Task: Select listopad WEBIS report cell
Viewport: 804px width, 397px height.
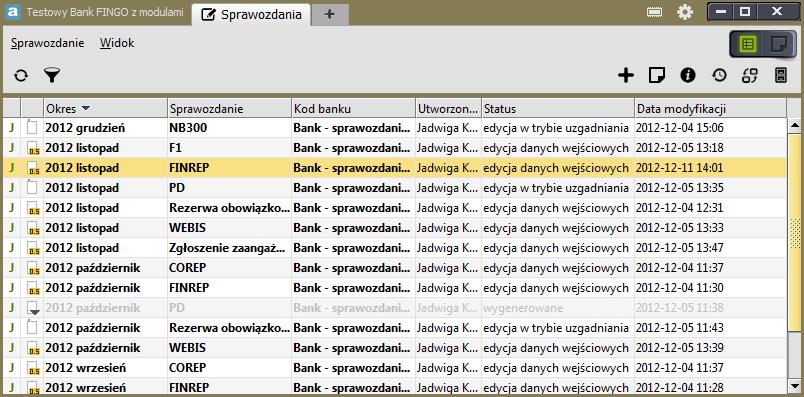Action: (x=229, y=228)
